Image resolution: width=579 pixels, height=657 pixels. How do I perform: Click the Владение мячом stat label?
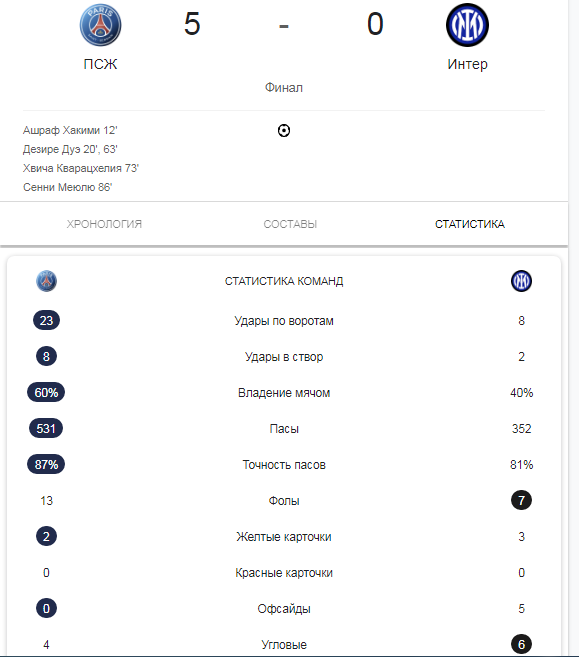[x=284, y=393]
